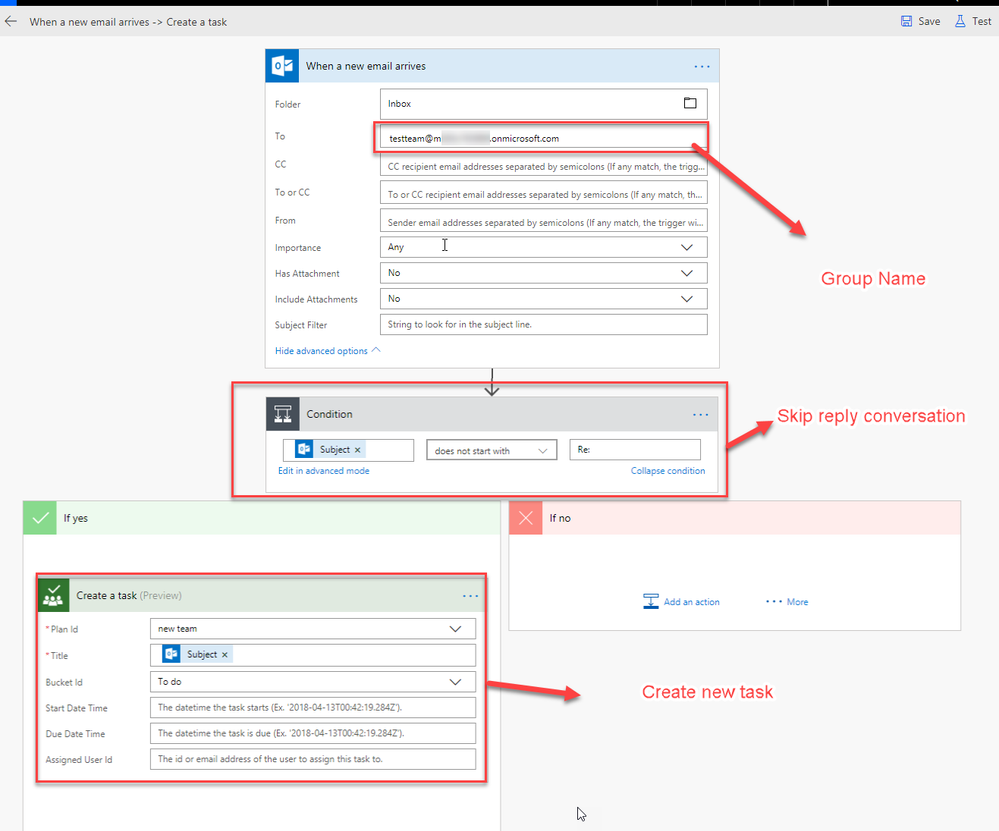Viewport: 999px width, 831px height.
Task: Click Collapse condition link
Action: coord(668,471)
